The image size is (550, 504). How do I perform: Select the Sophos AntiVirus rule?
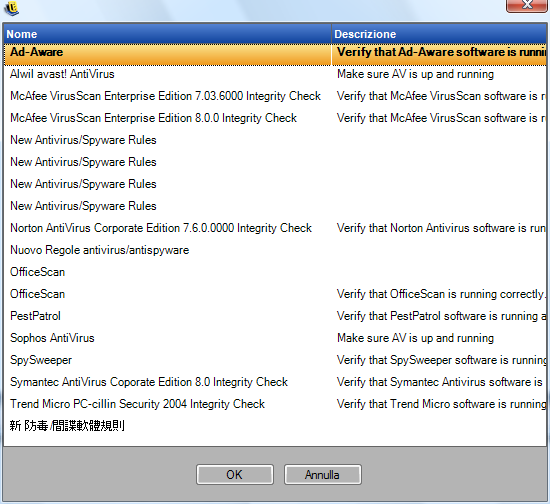[x=52, y=338]
